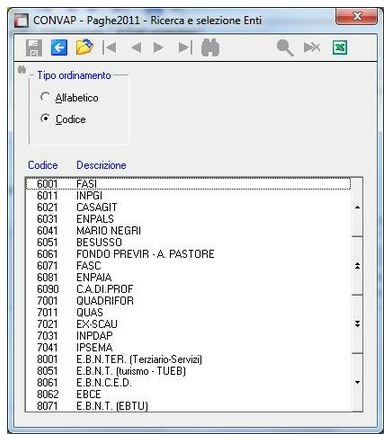This screenshot has height=440, width=389.
Task: Select row 7011 QUAS
Action: (188, 312)
